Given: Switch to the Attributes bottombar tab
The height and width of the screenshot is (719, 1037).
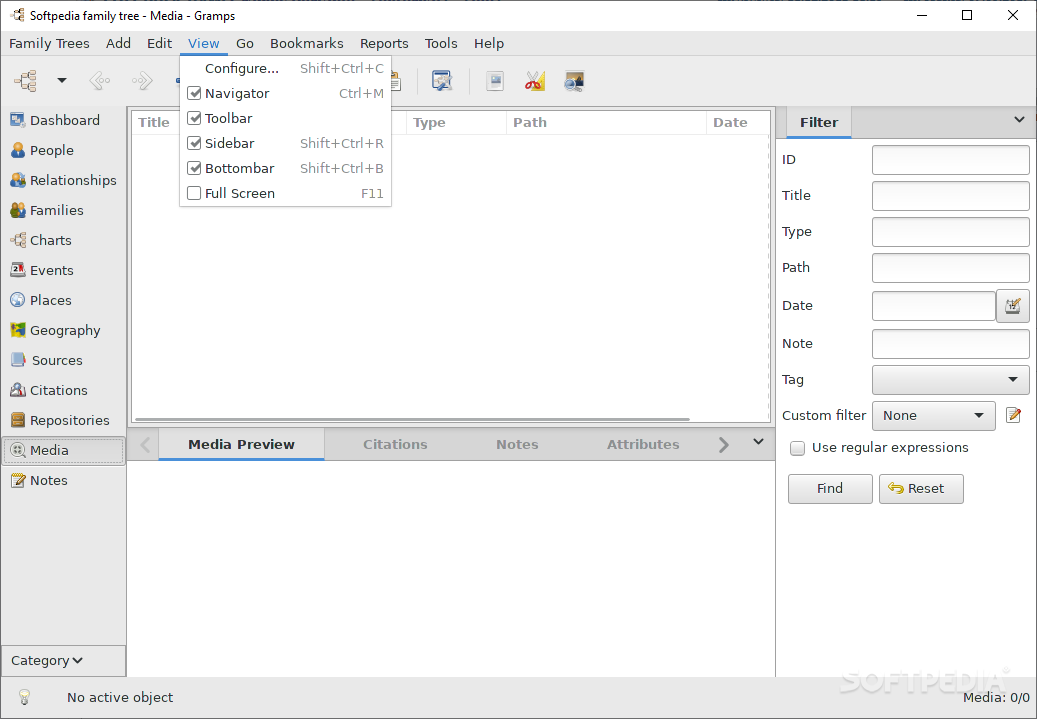Looking at the screenshot, I should 643,444.
